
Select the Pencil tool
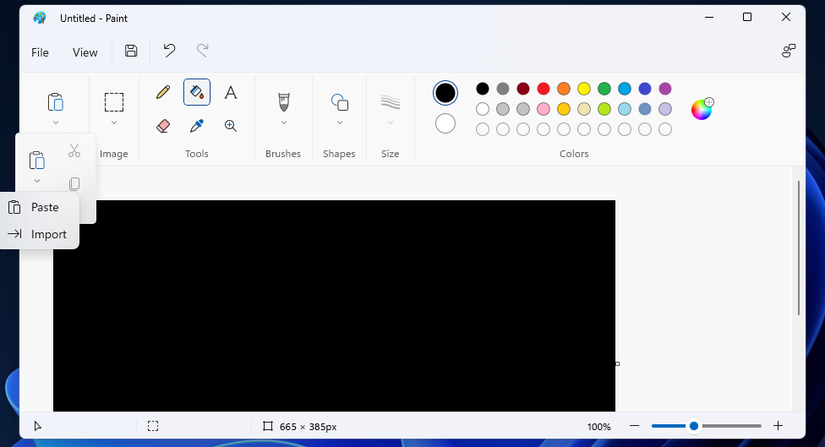pos(163,93)
